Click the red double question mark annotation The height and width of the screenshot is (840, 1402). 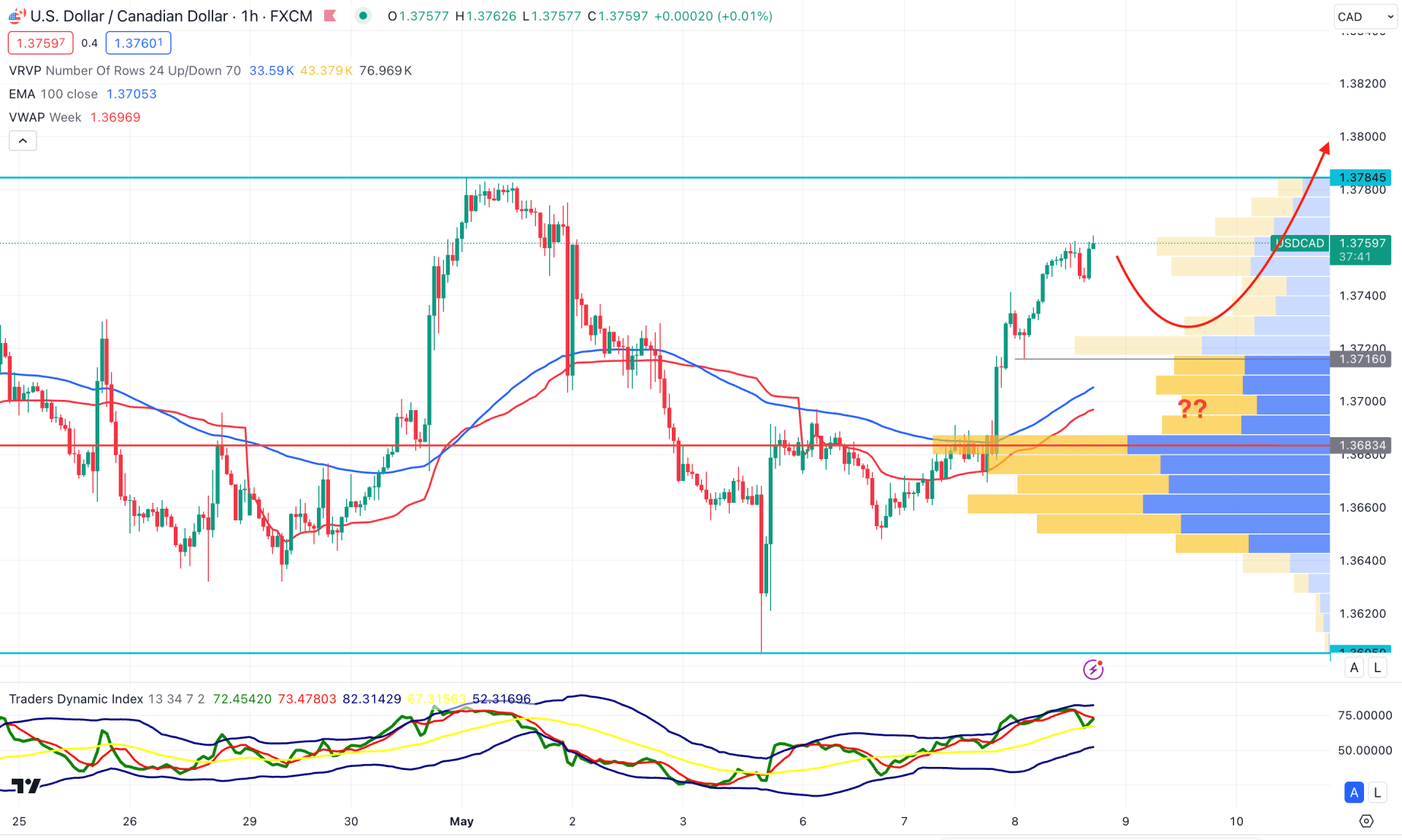(1192, 408)
